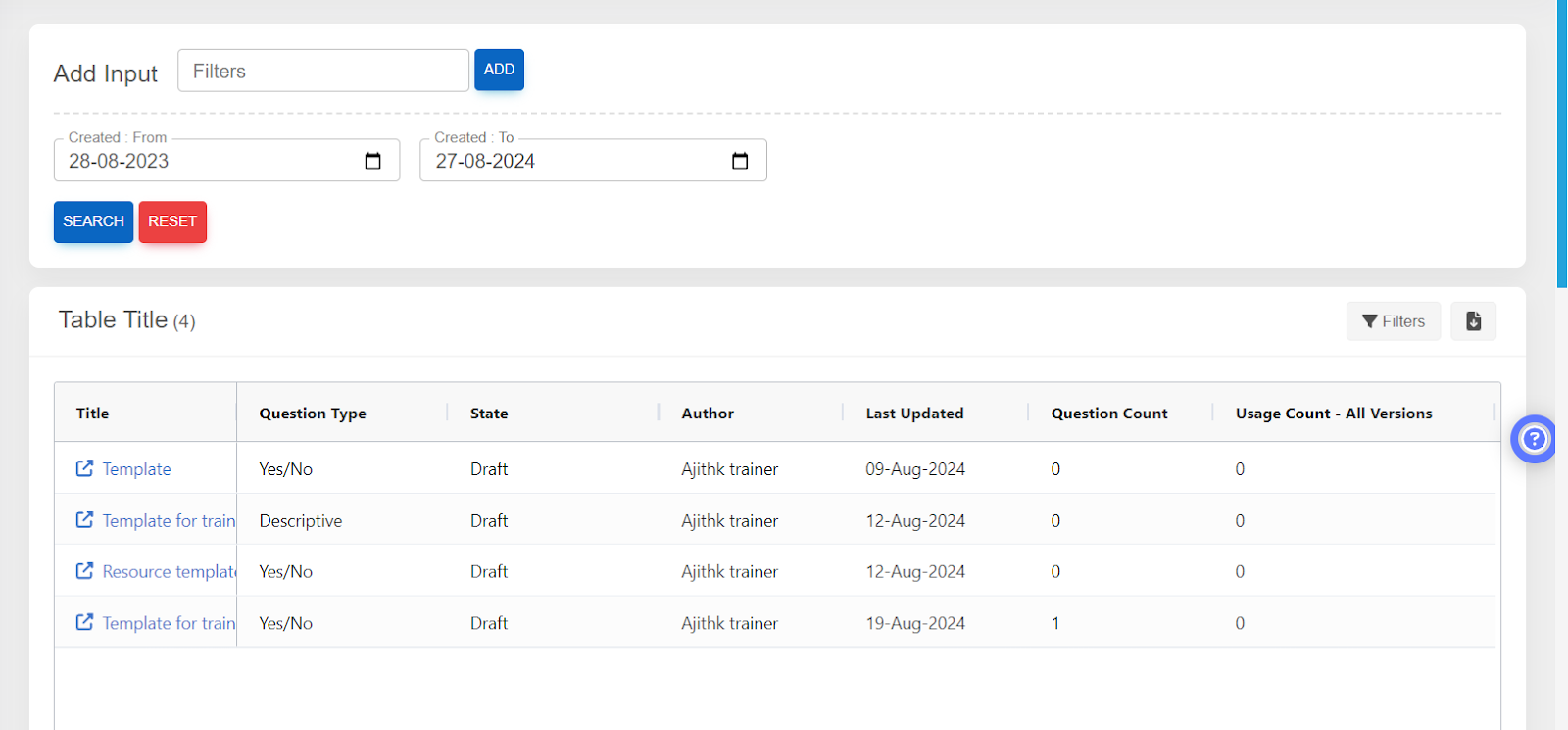Sort by State column header
The height and width of the screenshot is (730, 1568).
(489, 414)
